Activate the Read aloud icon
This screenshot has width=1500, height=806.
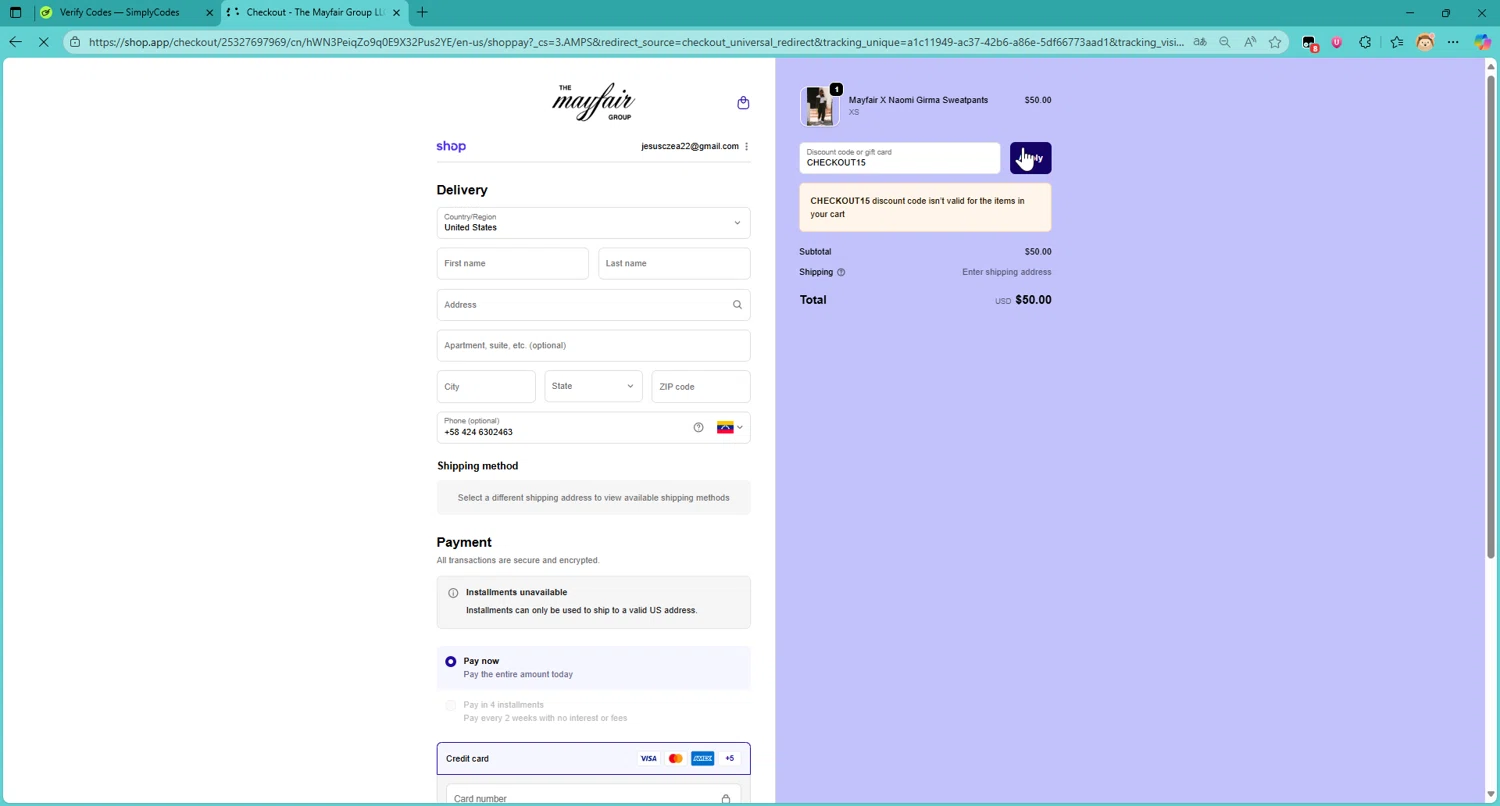click(1250, 42)
